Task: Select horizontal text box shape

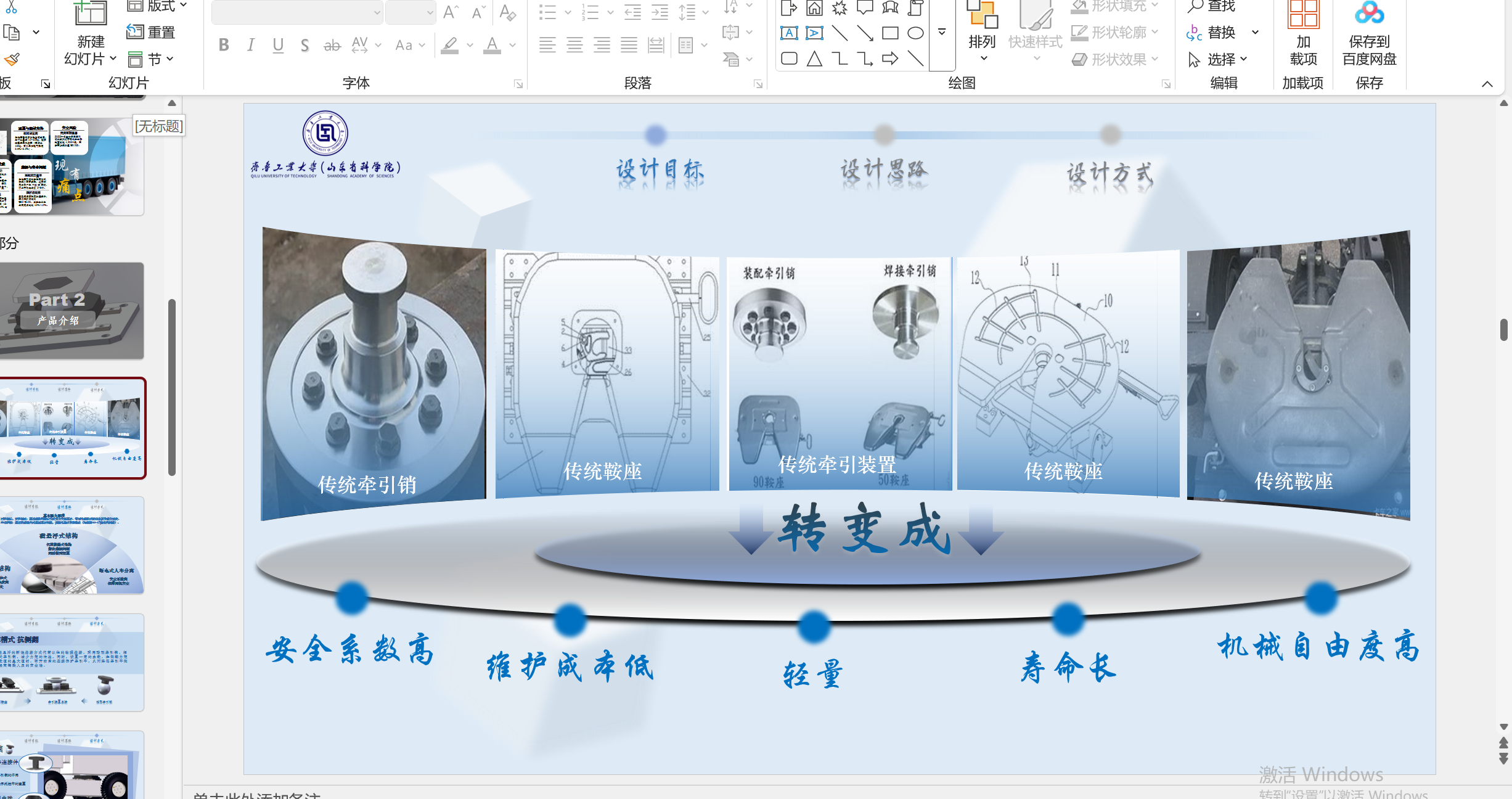Action: [789, 33]
